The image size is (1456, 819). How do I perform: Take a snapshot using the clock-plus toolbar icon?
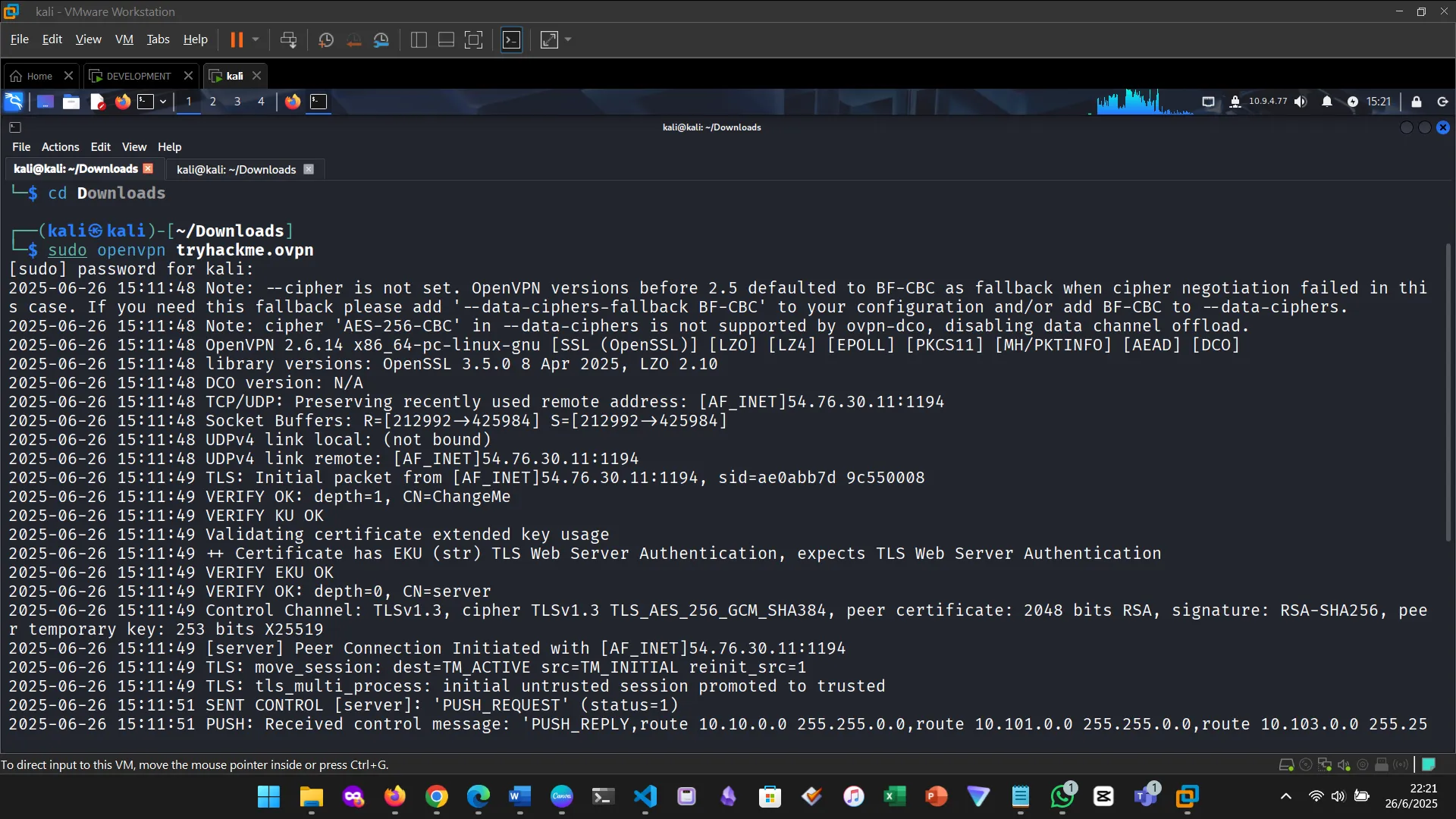click(x=326, y=39)
